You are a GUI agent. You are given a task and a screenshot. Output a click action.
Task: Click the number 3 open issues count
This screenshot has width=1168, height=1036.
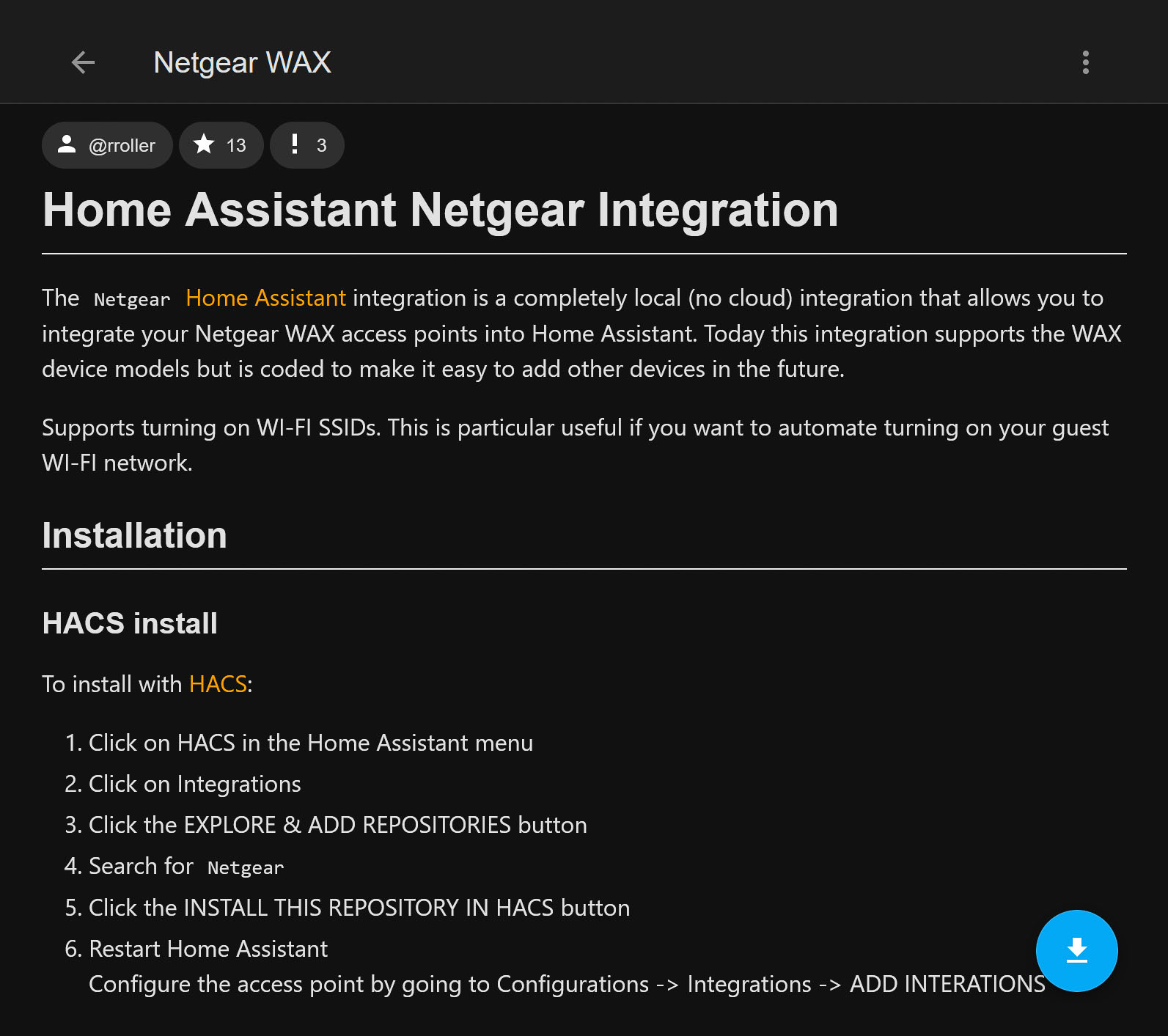pyautogui.click(x=321, y=145)
